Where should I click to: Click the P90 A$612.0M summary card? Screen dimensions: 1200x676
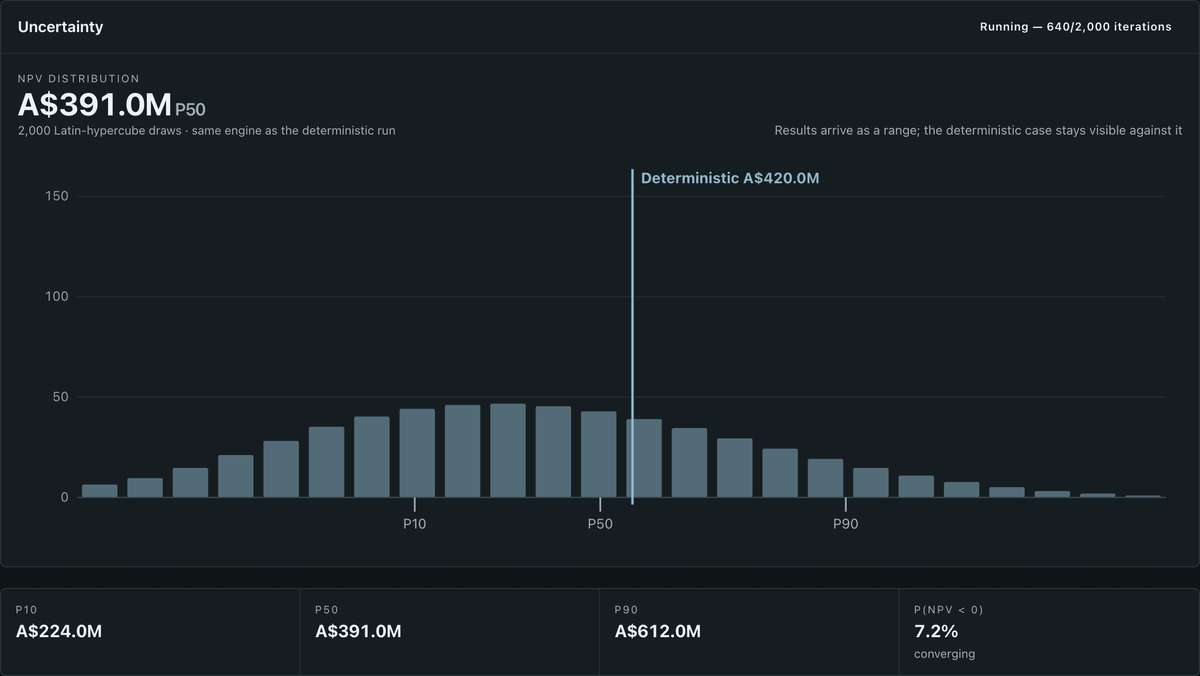pos(749,632)
